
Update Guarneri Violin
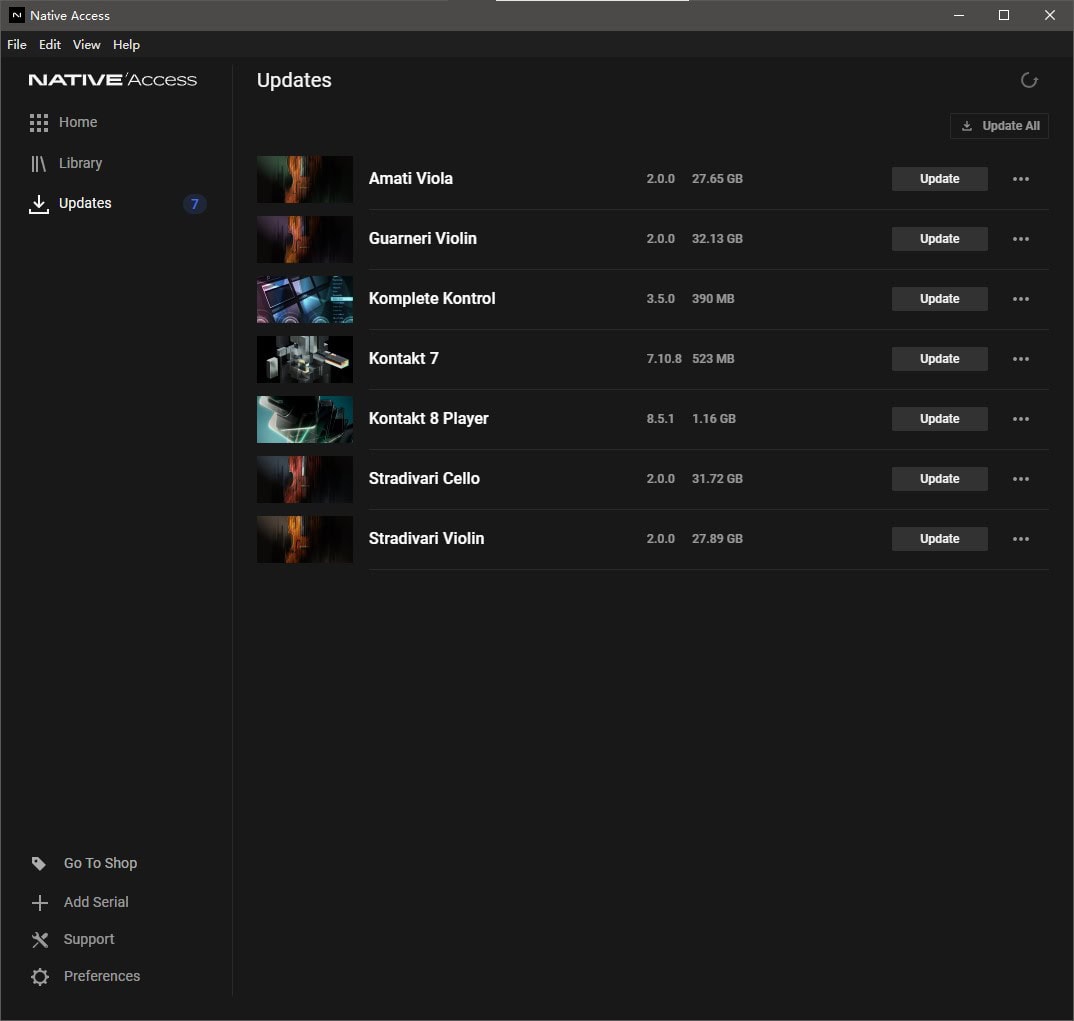pyautogui.click(x=939, y=239)
